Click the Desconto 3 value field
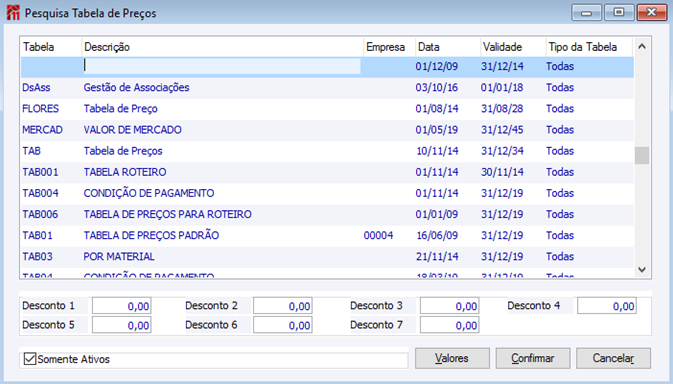This screenshot has width=673, height=384. (449, 306)
